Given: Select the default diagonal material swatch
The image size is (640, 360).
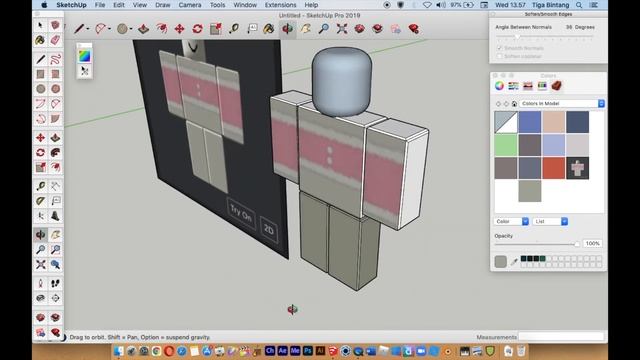Looking at the screenshot, I should click(506, 122).
